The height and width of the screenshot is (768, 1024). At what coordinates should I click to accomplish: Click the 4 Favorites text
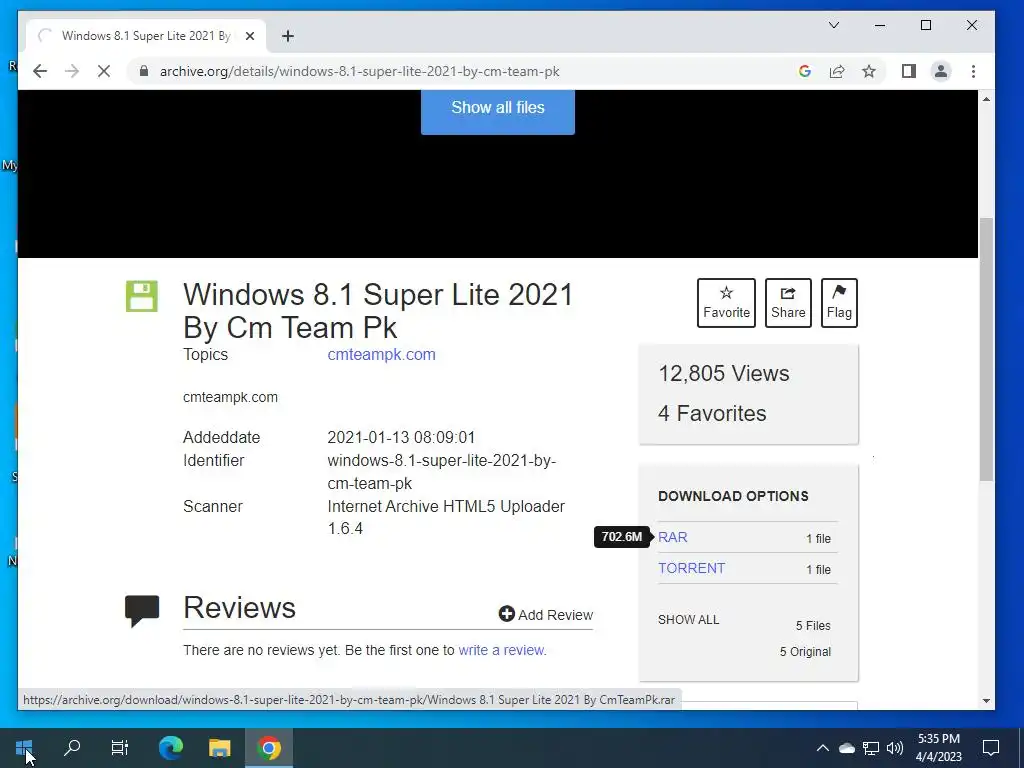tap(712, 413)
